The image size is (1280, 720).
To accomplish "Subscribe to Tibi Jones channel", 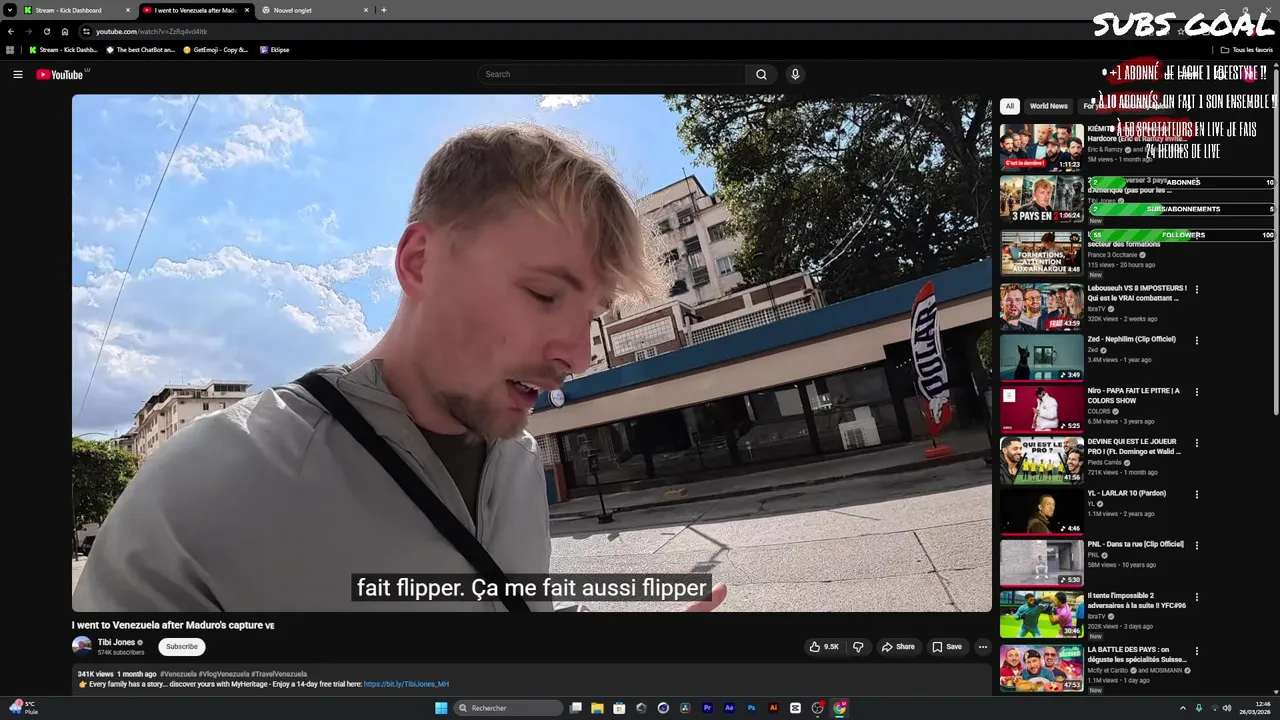I will 182,647.
